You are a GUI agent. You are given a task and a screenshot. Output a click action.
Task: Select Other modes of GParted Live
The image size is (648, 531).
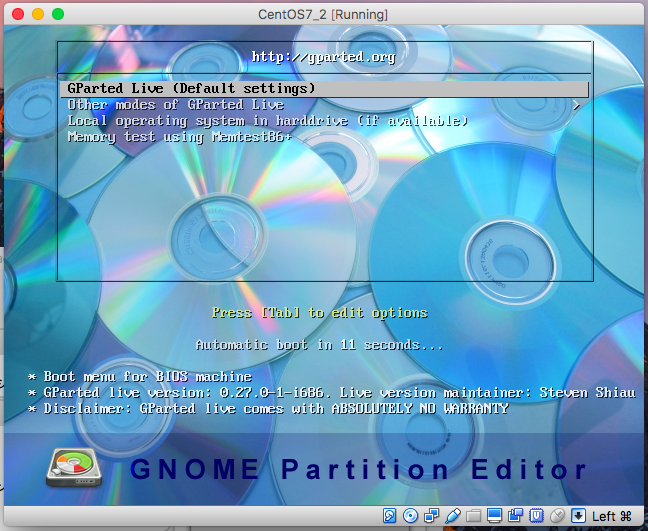(x=176, y=105)
